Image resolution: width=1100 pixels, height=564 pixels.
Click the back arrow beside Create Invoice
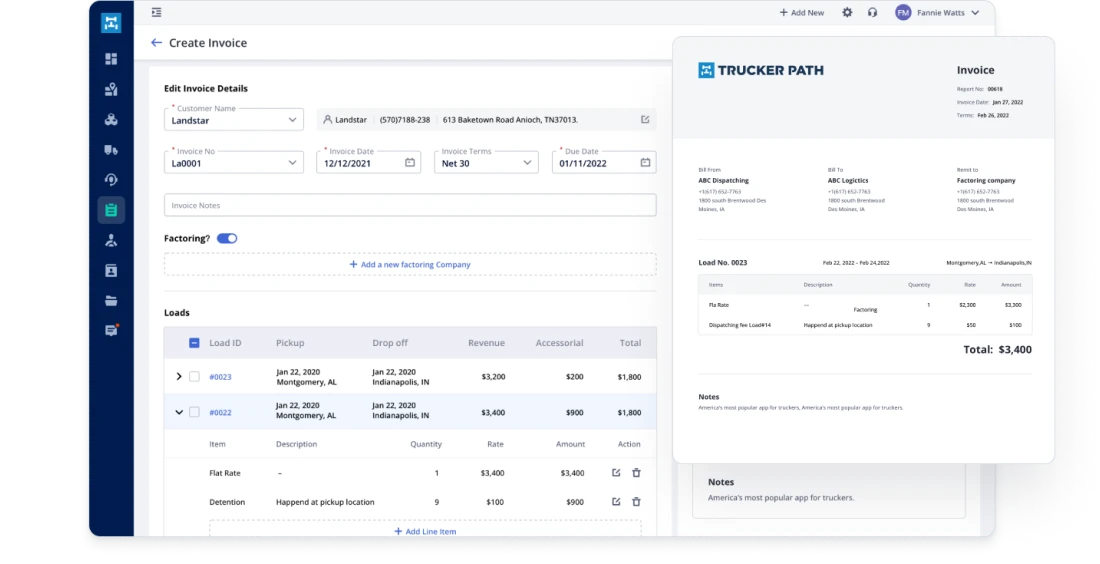pyautogui.click(x=156, y=43)
